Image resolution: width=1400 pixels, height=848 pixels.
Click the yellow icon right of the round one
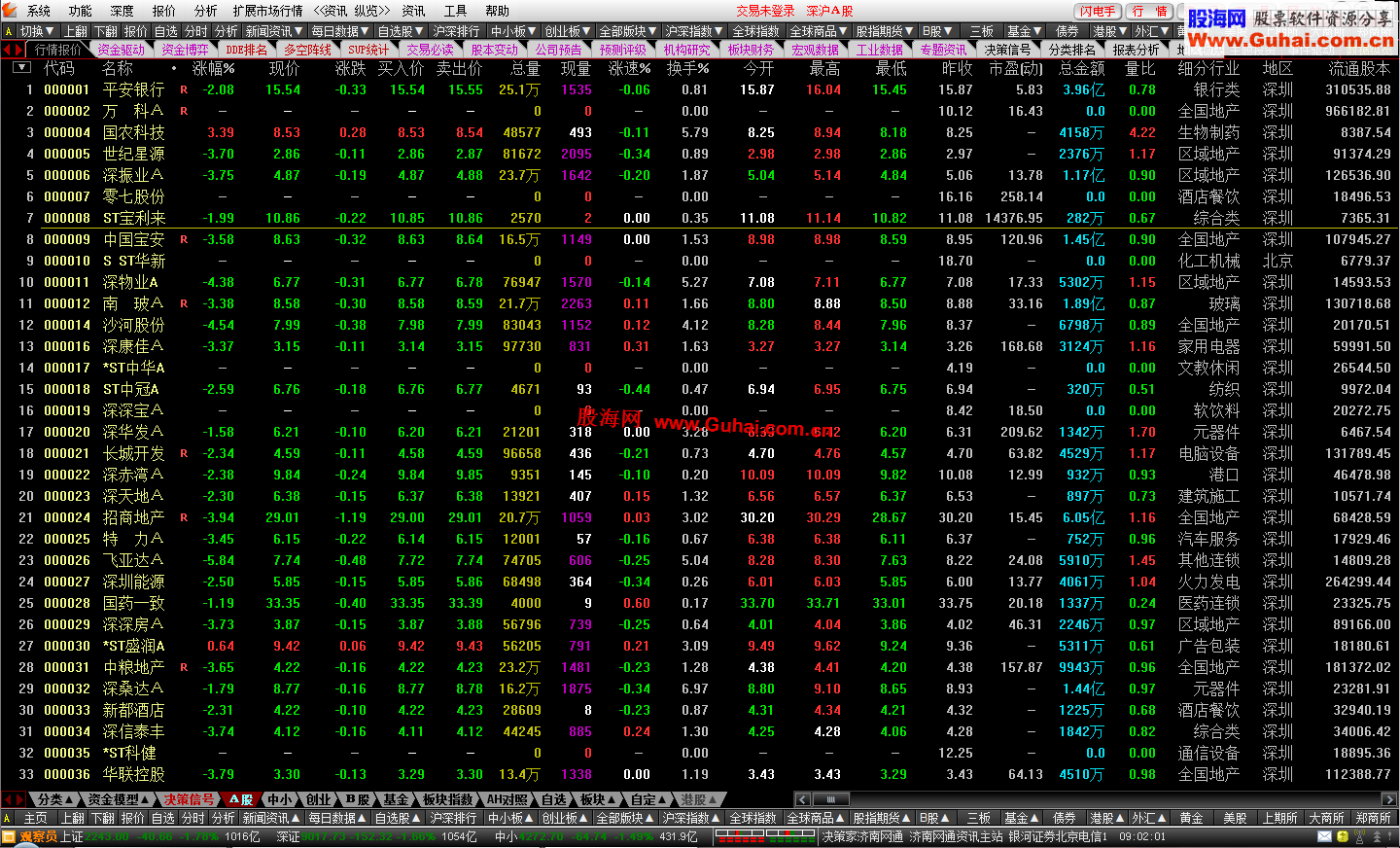1359,836
